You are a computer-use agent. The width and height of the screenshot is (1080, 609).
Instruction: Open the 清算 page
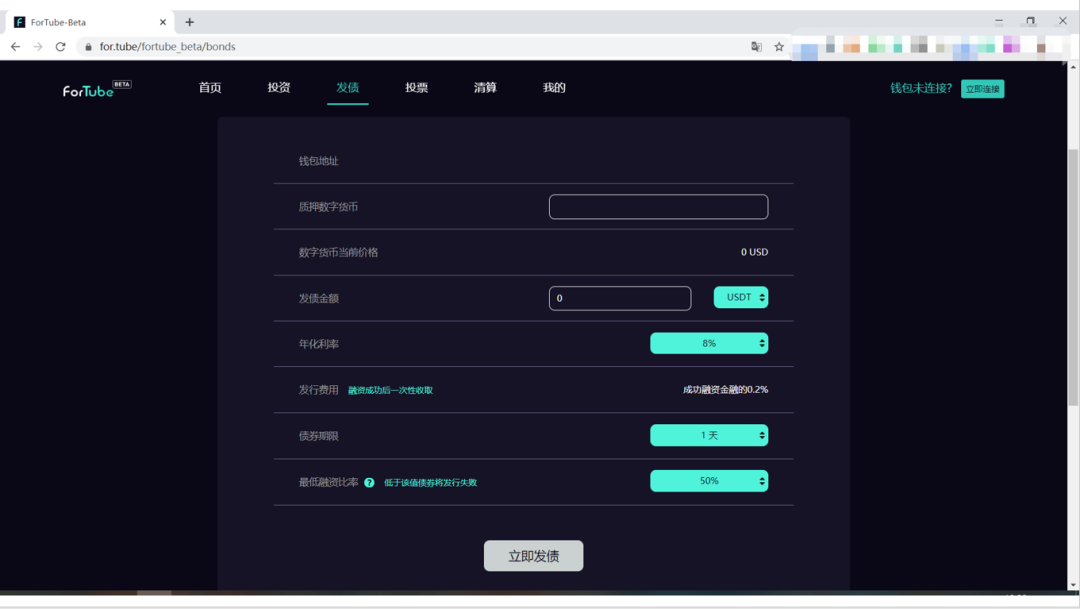pyautogui.click(x=485, y=88)
